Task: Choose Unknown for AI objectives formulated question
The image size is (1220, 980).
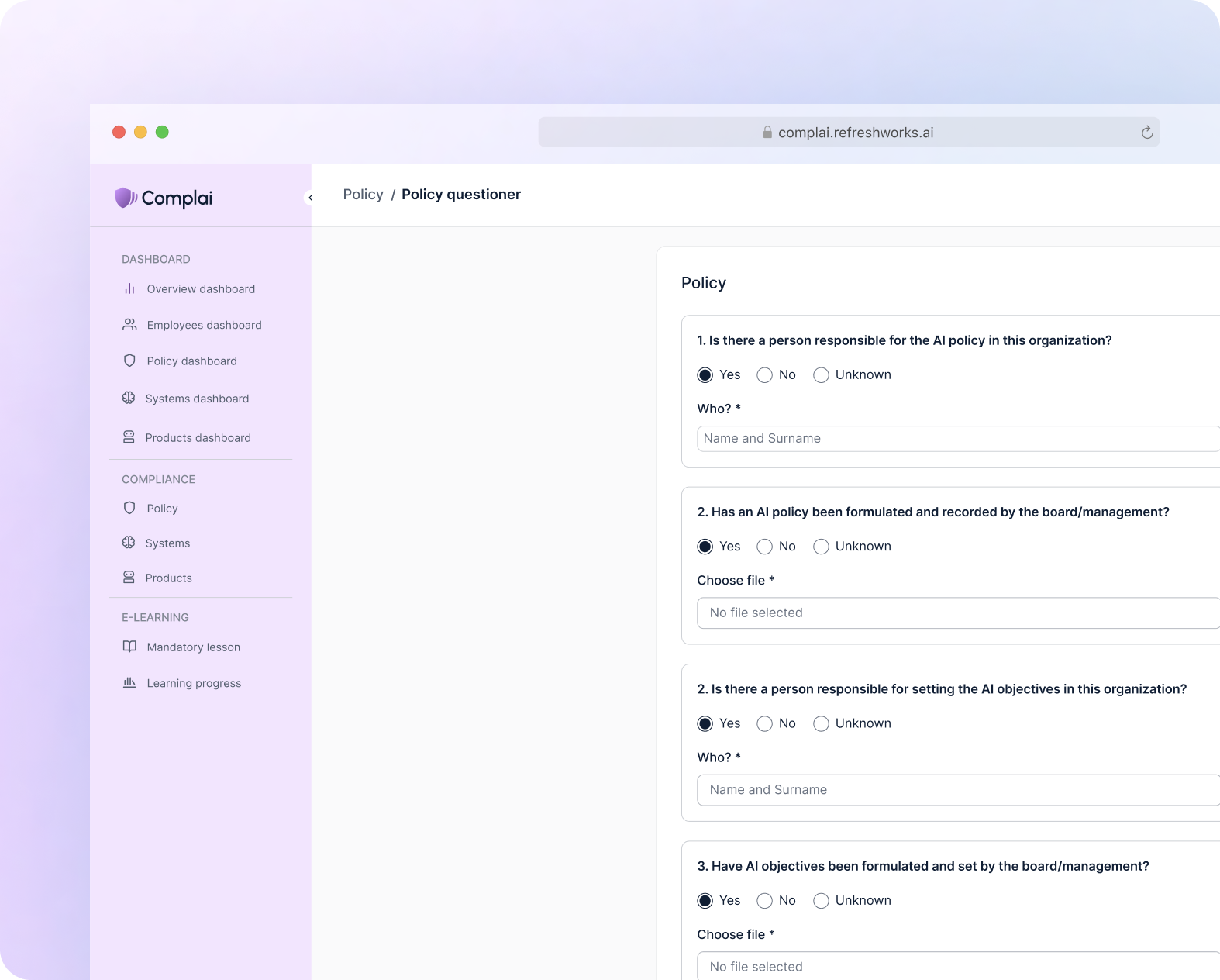Action: [821, 901]
